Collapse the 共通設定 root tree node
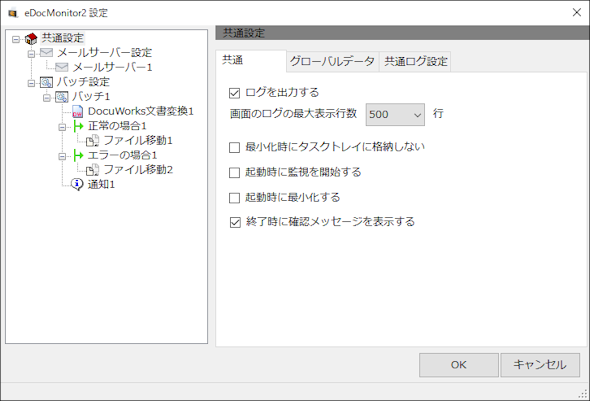Screen dimensions: 590x401 [x=16, y=39]
